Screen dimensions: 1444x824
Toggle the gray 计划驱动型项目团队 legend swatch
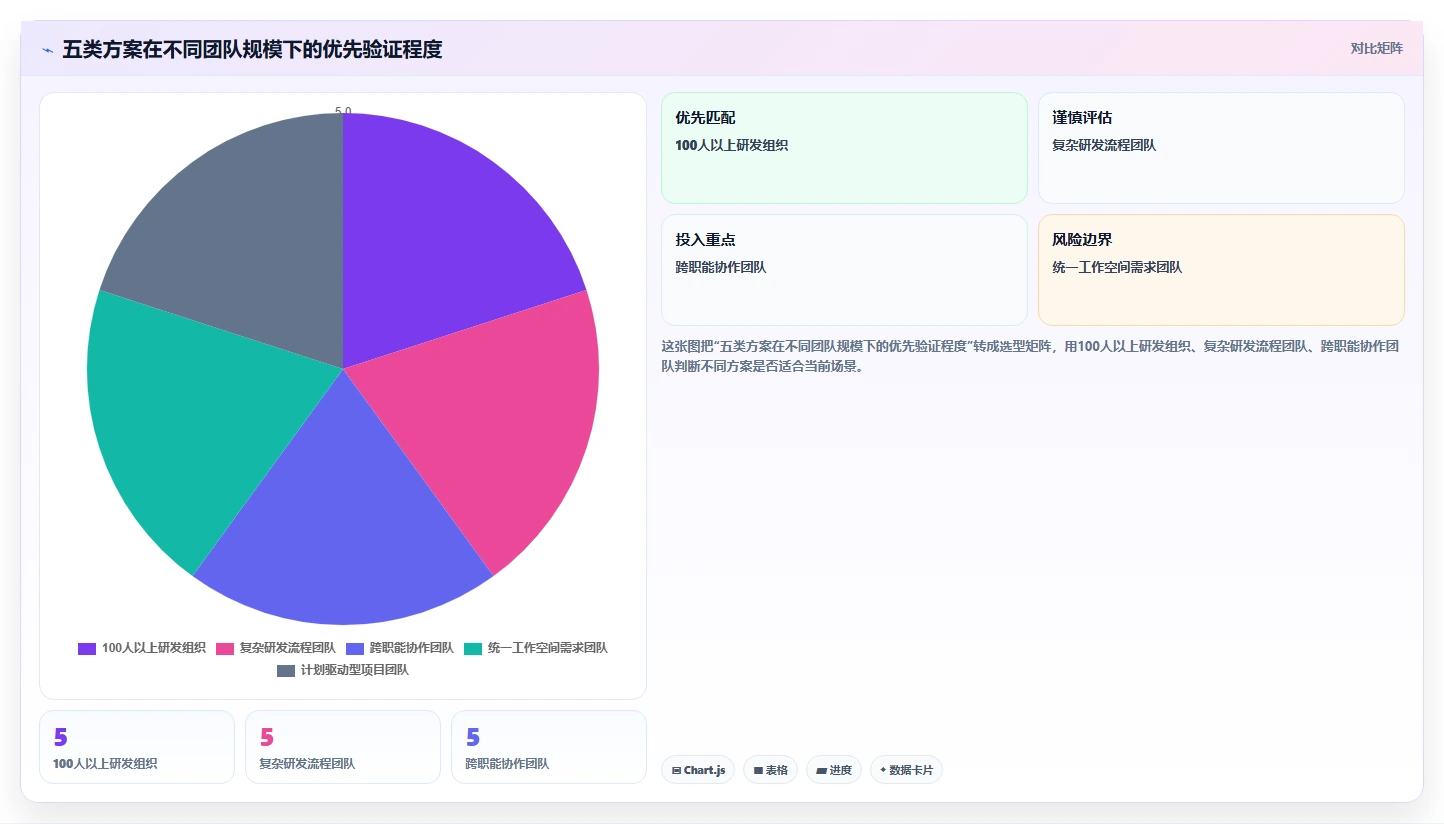(x=286, y=670)
